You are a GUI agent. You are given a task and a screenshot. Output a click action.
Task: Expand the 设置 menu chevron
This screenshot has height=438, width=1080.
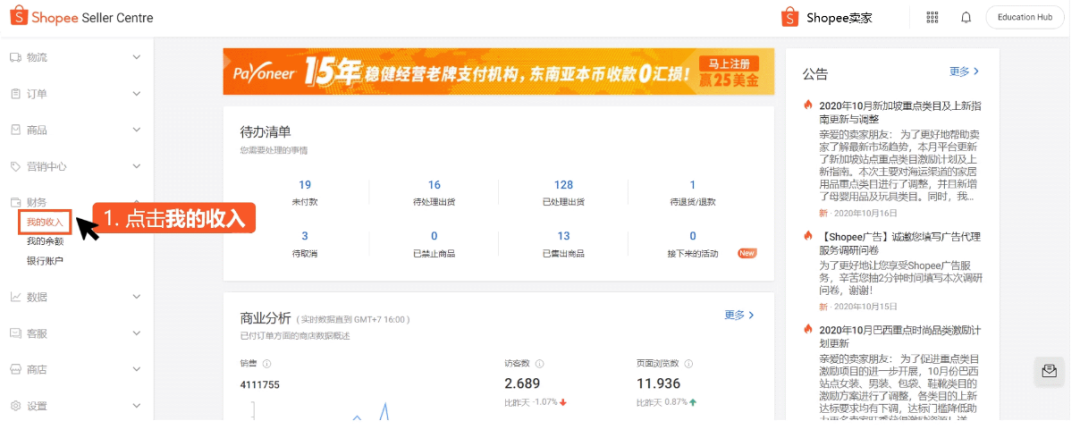pos(136,406)
